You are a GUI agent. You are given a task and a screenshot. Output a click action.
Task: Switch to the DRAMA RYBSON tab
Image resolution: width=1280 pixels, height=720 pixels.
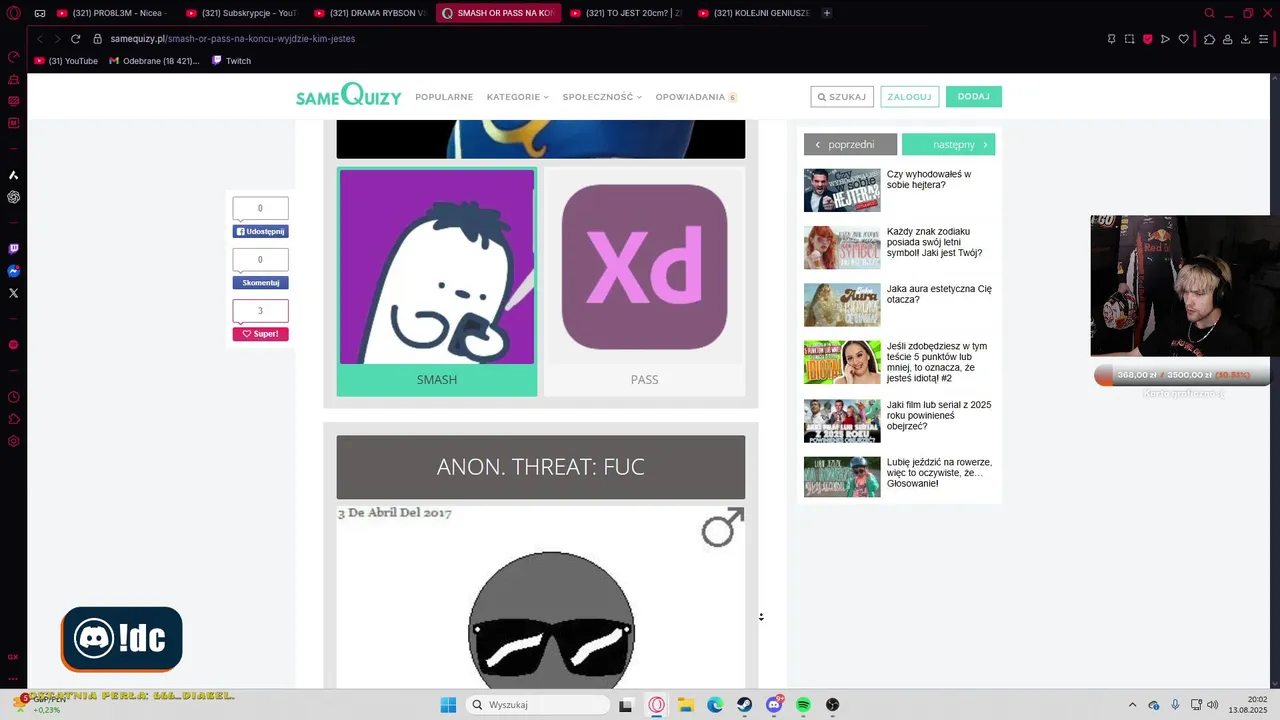point(372,13)
